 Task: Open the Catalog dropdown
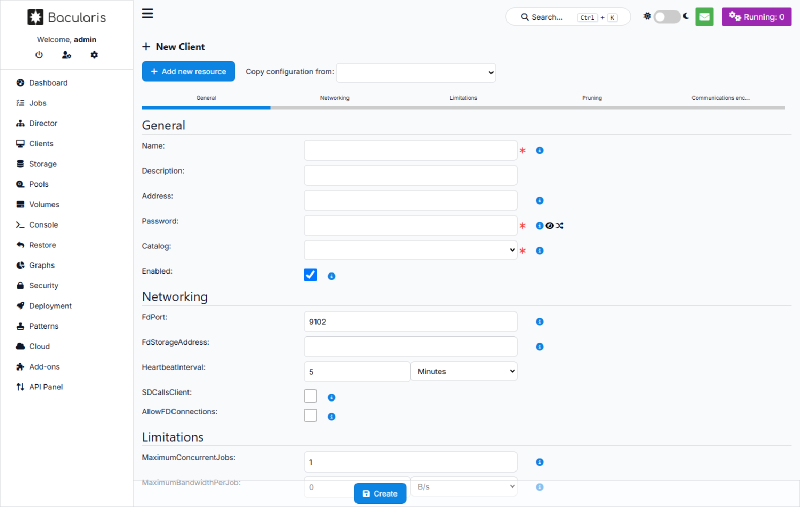pyautogui.click(x=411, y=250)
